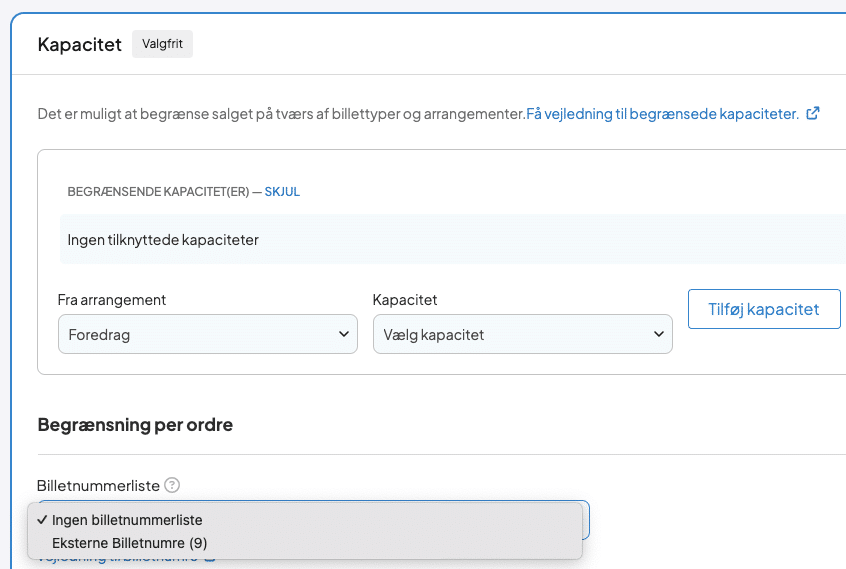
Task: Open the Fra arrangement dropdown showing Foredrag
Action: tap(207, 335)
